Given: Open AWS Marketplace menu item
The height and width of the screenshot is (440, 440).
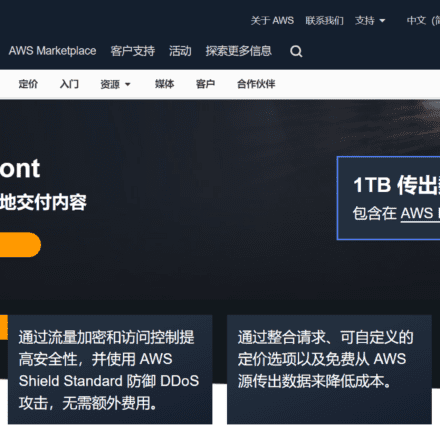Looking at the screenshot, I should (52, 51).
